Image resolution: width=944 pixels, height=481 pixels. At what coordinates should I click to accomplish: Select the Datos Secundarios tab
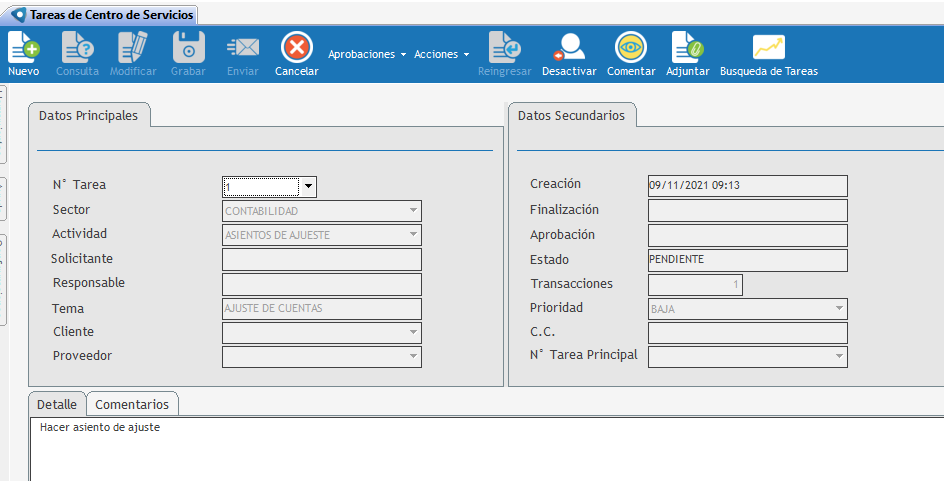pos(571,116)
